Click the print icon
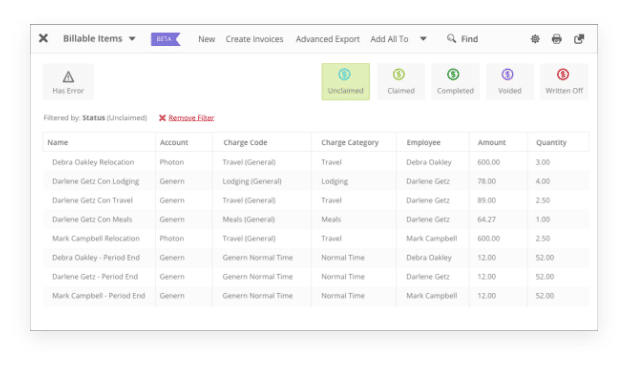The image size is (628, 367). pyautogui.click(x=557, y=39)
